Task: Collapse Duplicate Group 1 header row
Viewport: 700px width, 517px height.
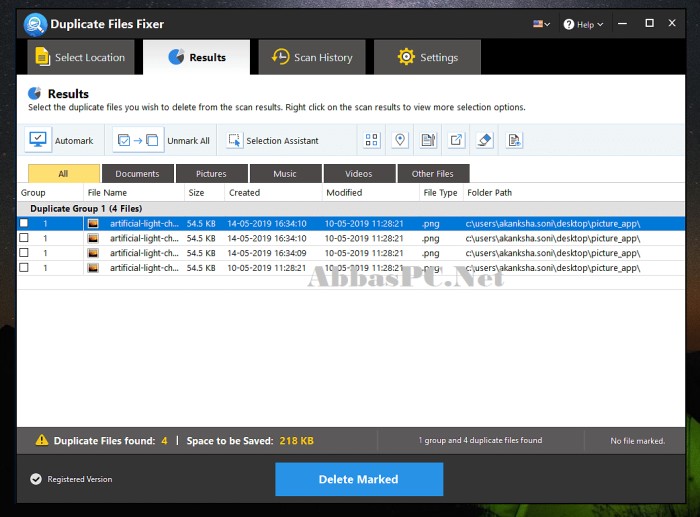Action: coord(351,208)
